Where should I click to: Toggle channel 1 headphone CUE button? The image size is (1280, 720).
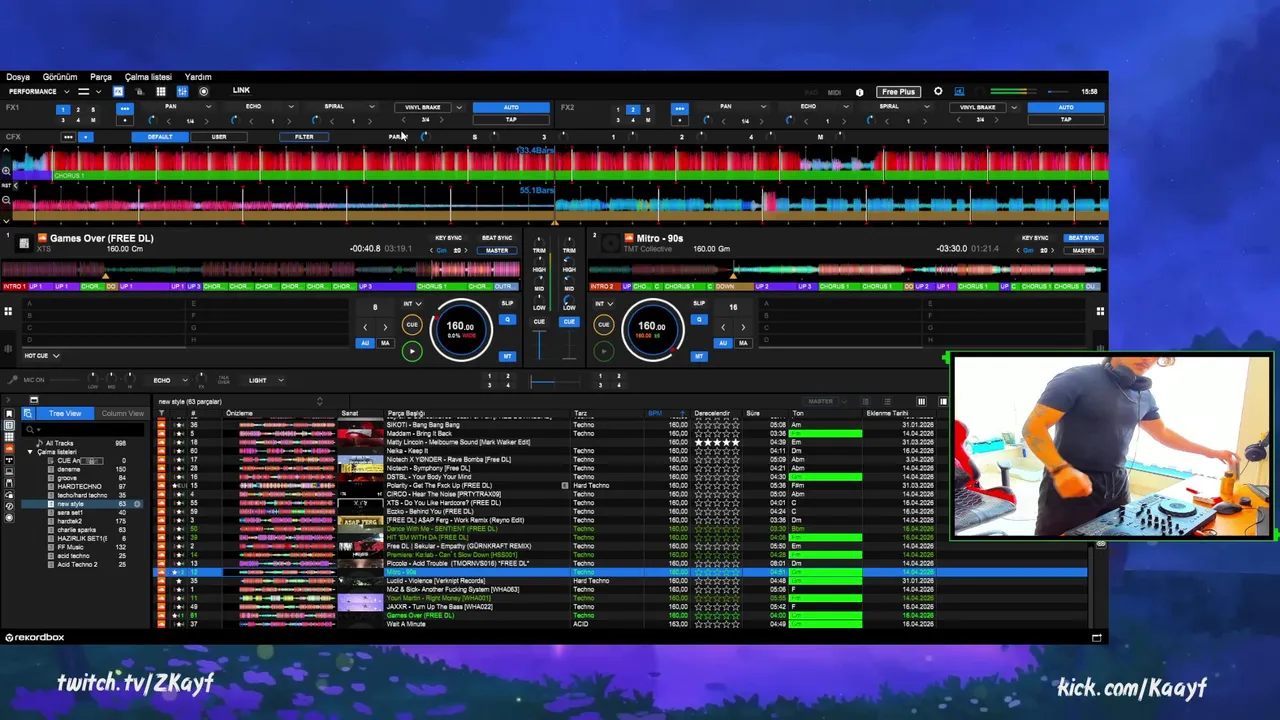tap(539, 322)
